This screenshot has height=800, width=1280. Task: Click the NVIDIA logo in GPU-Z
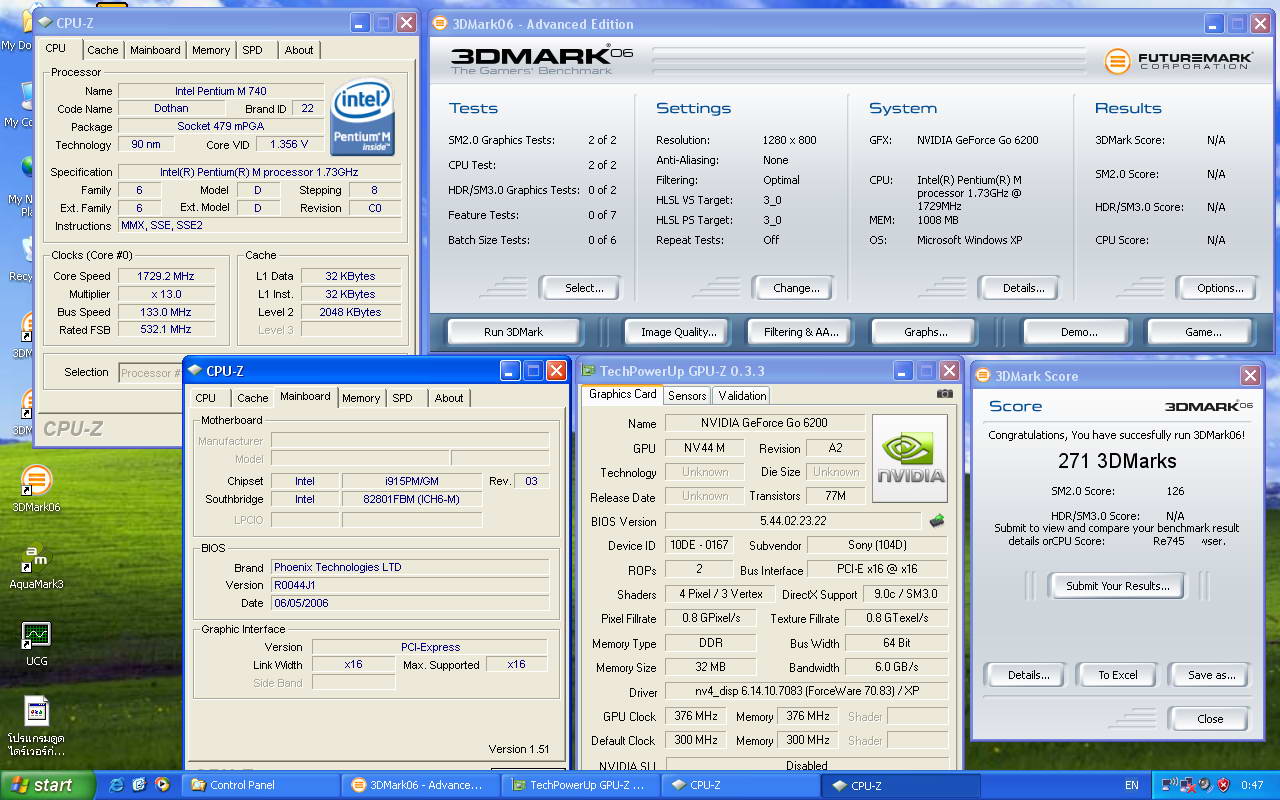pyautogui.click(x=910, y=459)
